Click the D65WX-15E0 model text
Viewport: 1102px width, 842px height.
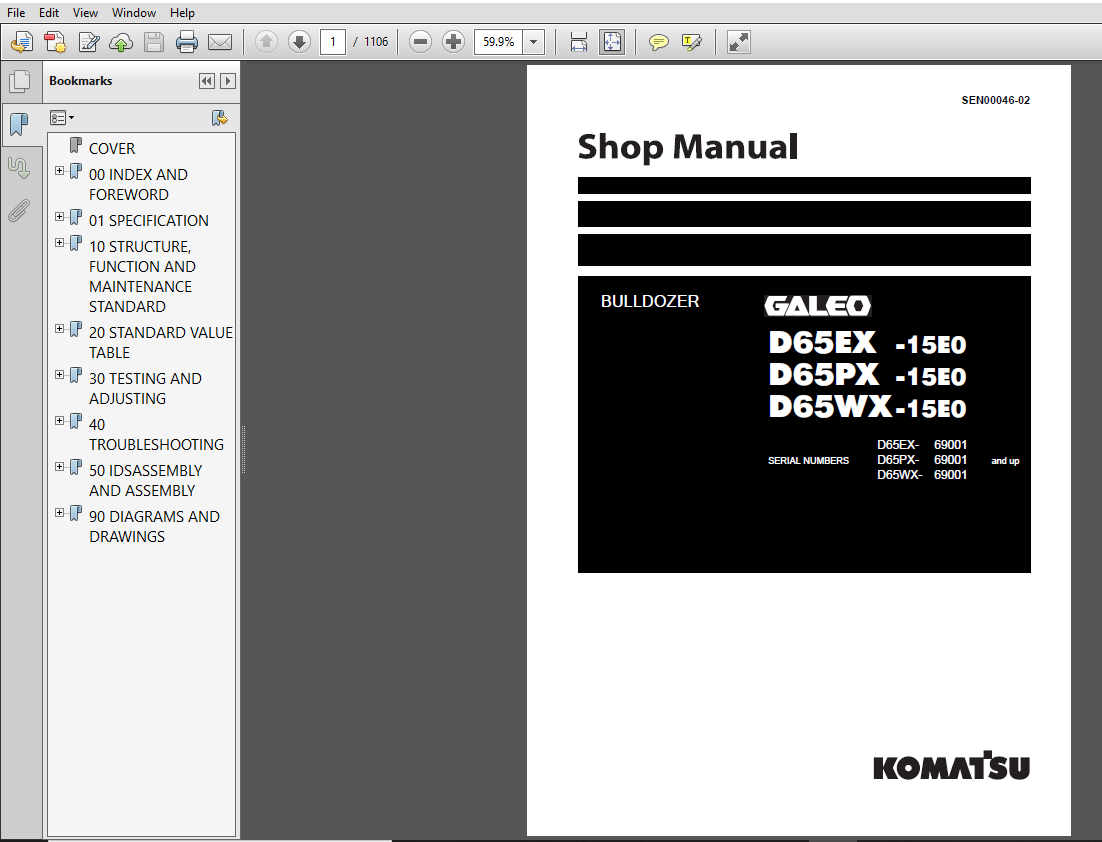tap(867, 407)
